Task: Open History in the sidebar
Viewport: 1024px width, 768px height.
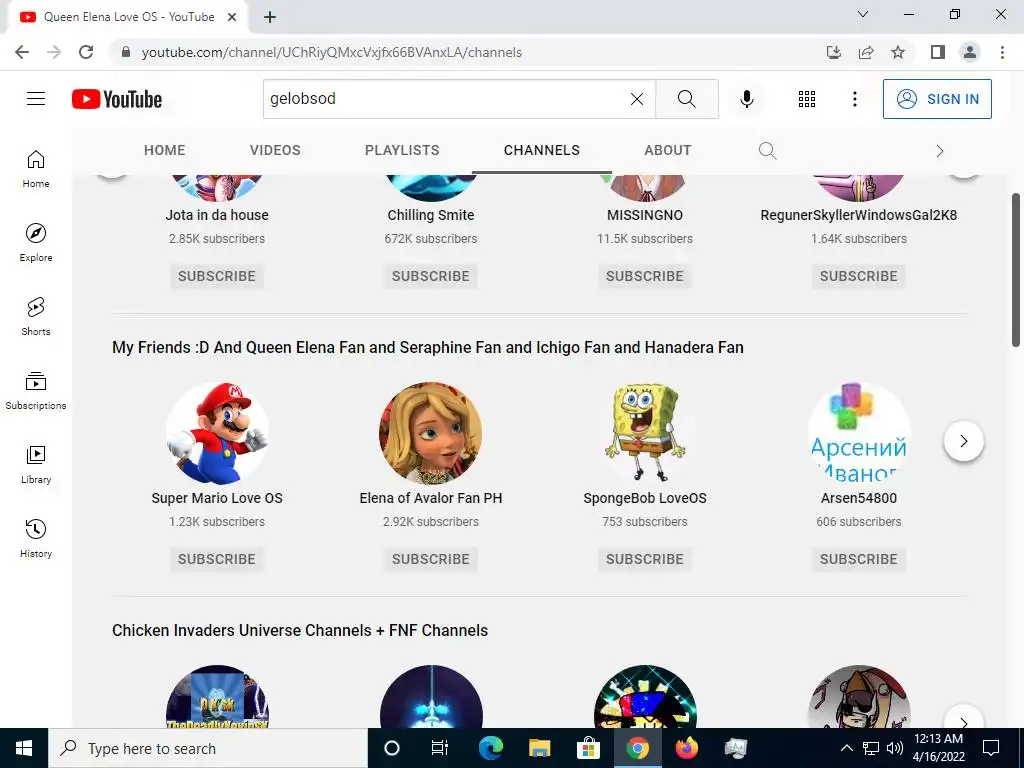Action: click(x=36, y=538)
